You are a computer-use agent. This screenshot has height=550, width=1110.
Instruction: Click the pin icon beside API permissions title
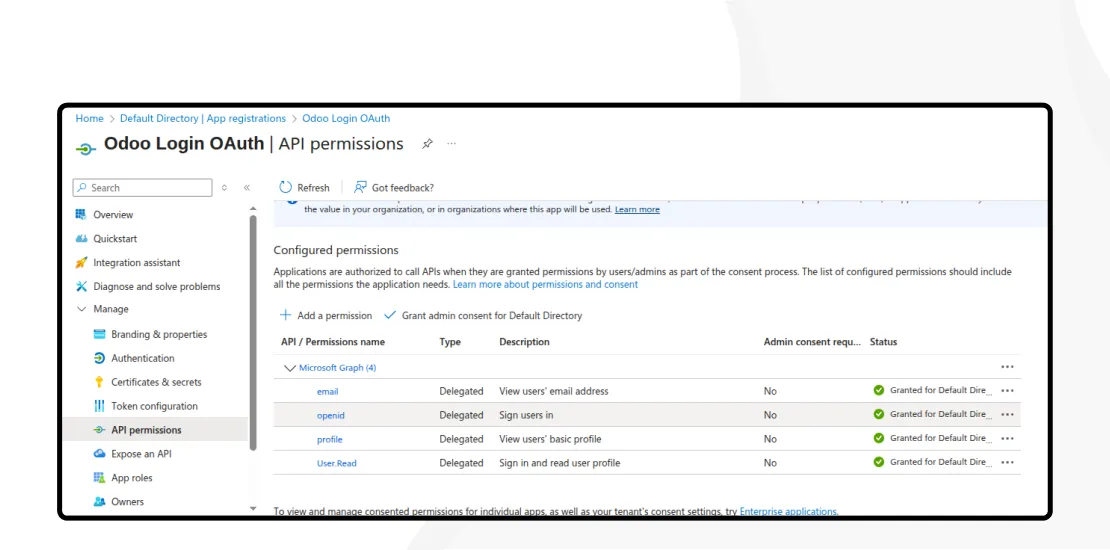tap(427, 144)
